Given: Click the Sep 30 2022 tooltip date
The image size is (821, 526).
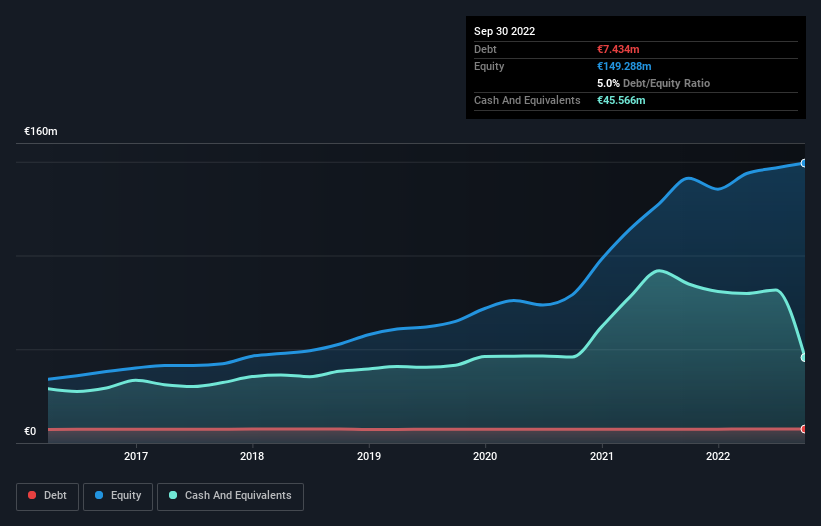Looking at the screenshot, I should tap(505, 31).
